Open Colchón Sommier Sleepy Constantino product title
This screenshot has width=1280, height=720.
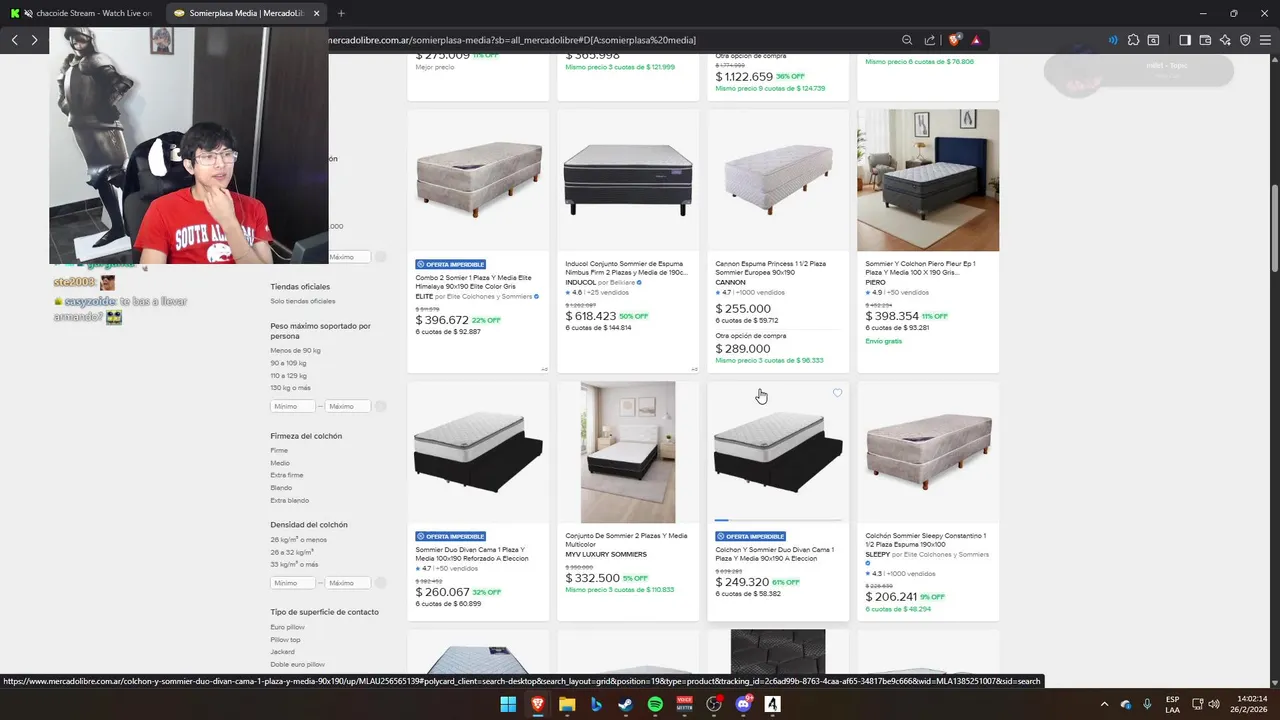click(x=926, y=539)
